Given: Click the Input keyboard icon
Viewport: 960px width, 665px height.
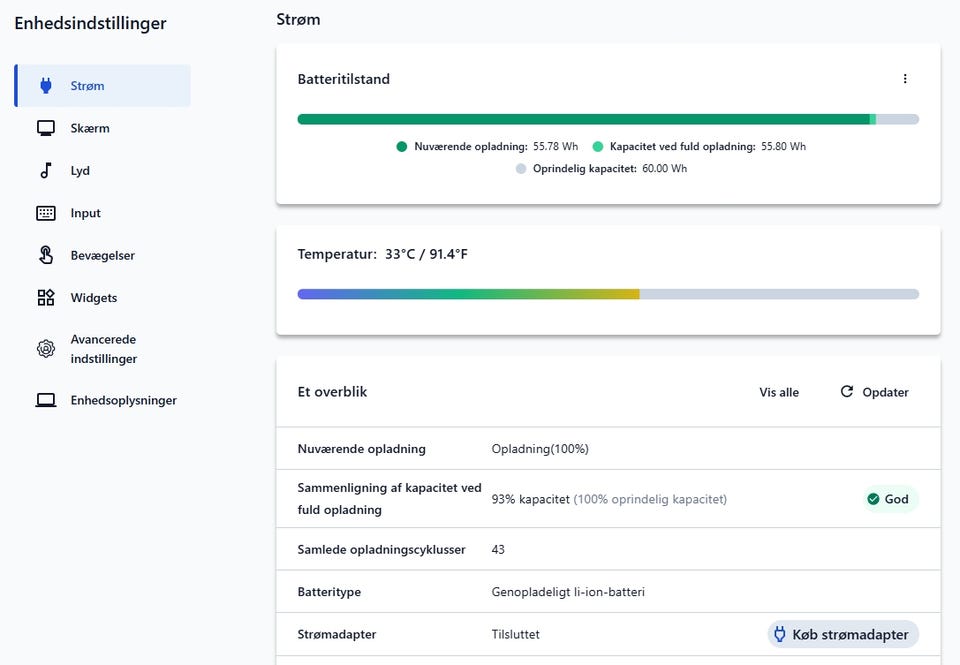Looking at the screenshot, I should click(x=46, y=213).
